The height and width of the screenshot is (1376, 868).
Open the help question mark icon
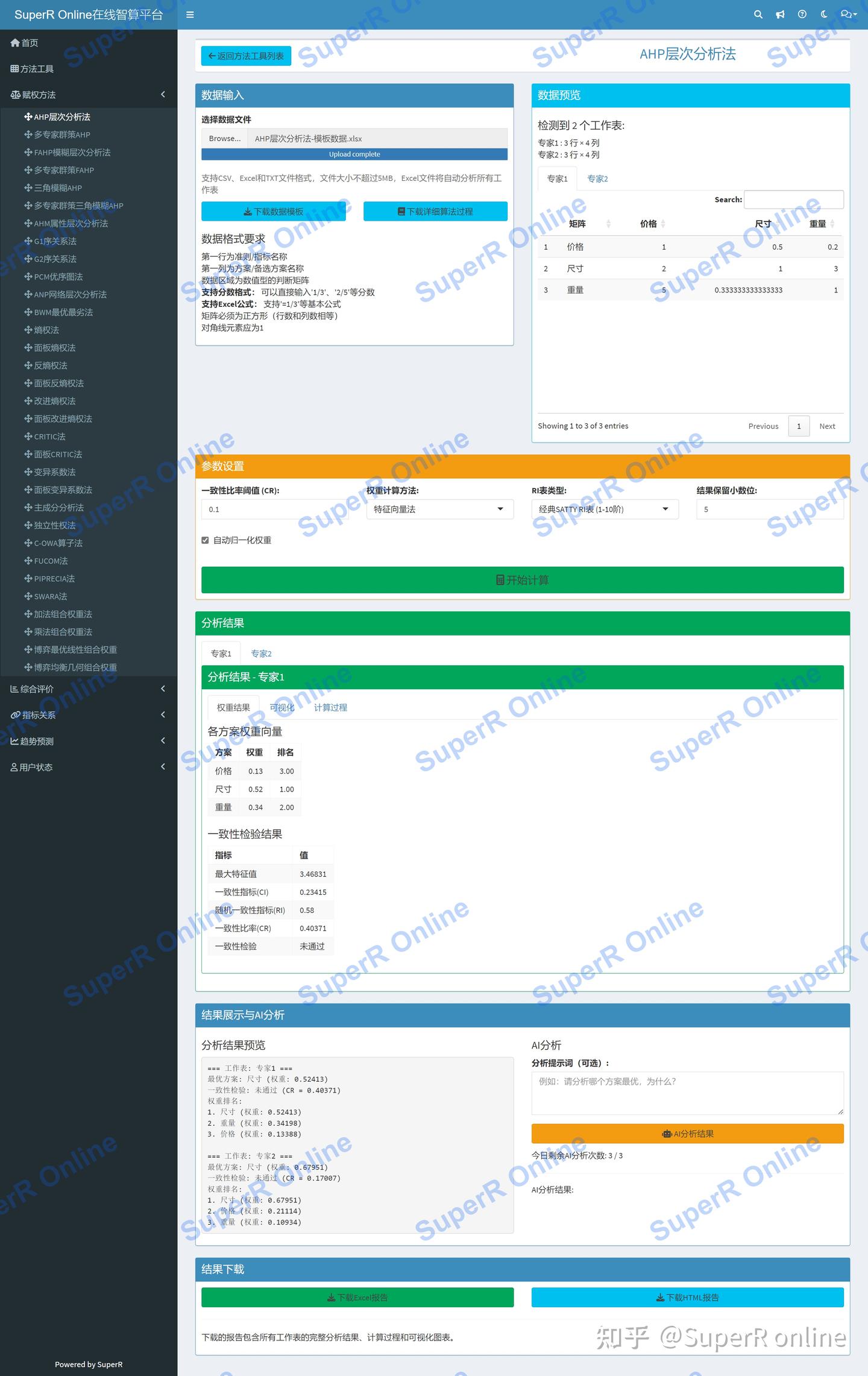tap(802, 14)
